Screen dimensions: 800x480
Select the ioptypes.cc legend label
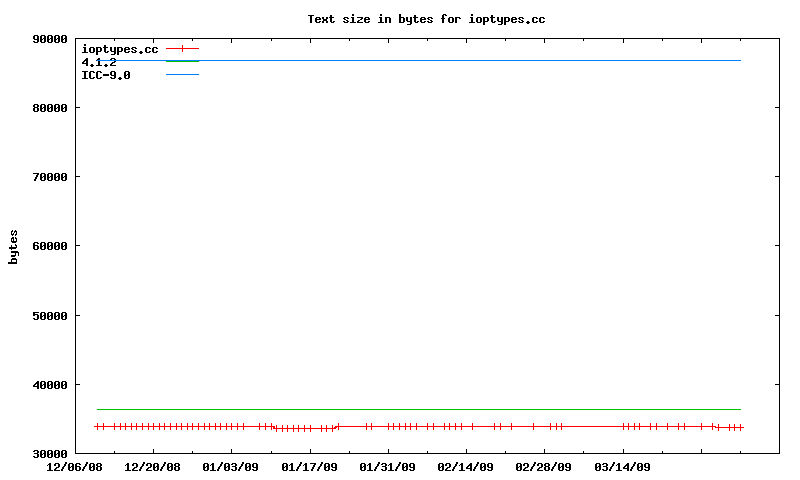[x=119, y=48]
